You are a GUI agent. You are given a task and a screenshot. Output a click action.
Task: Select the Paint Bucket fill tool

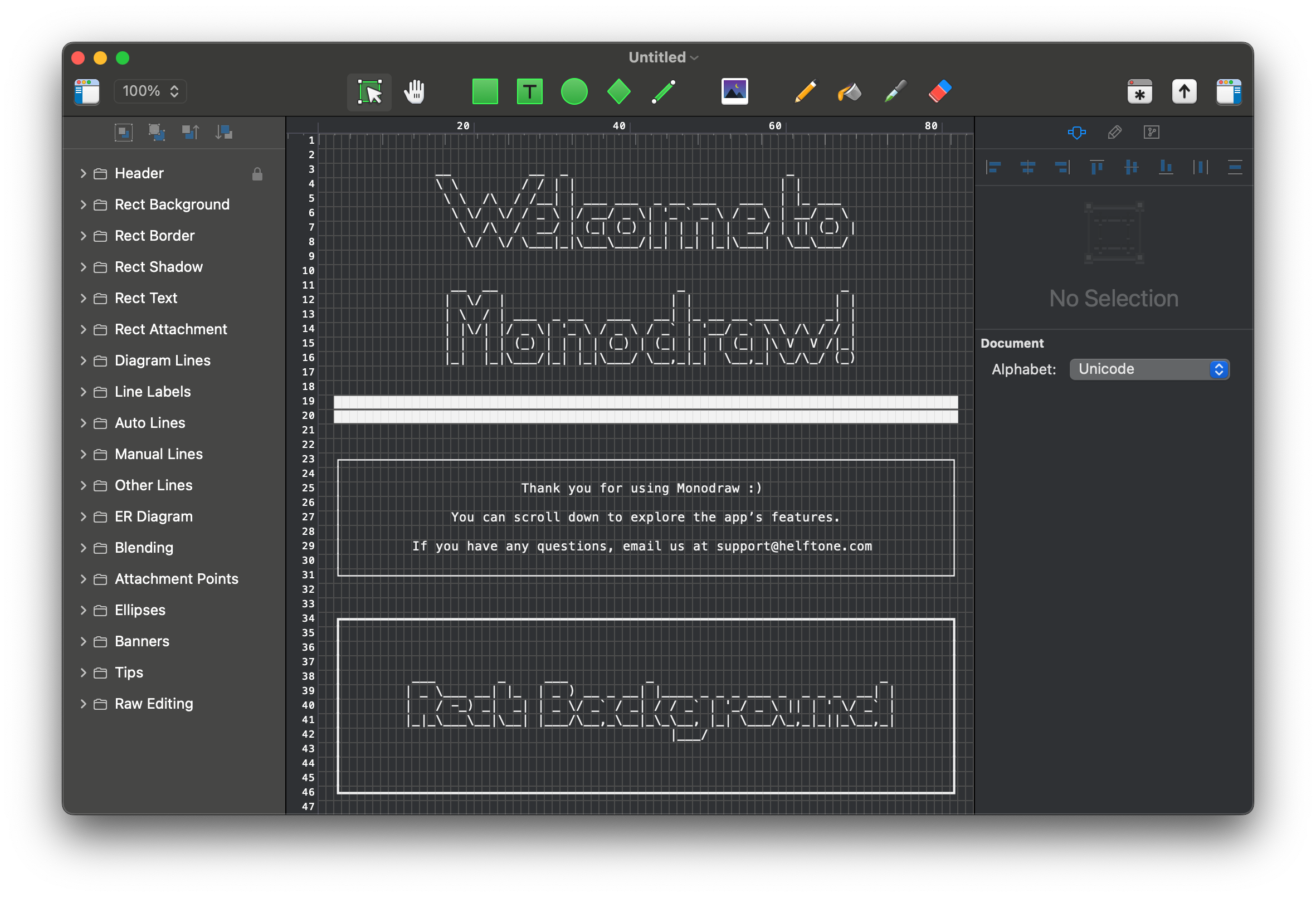850,92
